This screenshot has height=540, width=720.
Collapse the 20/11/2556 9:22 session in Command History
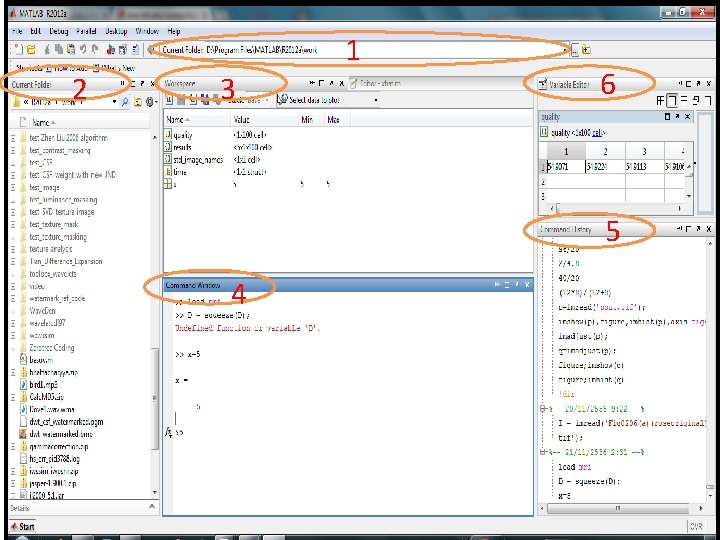pyautogui.click(x=542, y=408)
